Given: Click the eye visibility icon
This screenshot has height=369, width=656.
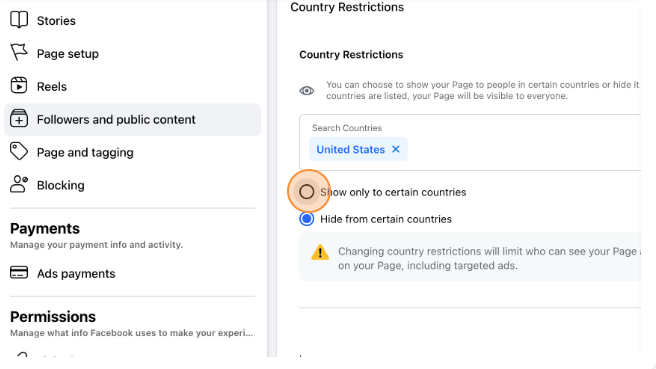Looking at the screenshot, I should (x=307, y=90).
